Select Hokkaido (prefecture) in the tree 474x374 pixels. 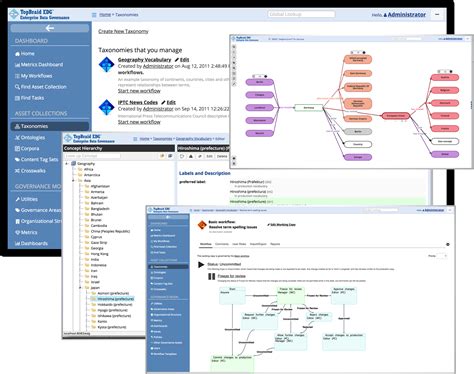pyautogui.click(x=115, y=304)
